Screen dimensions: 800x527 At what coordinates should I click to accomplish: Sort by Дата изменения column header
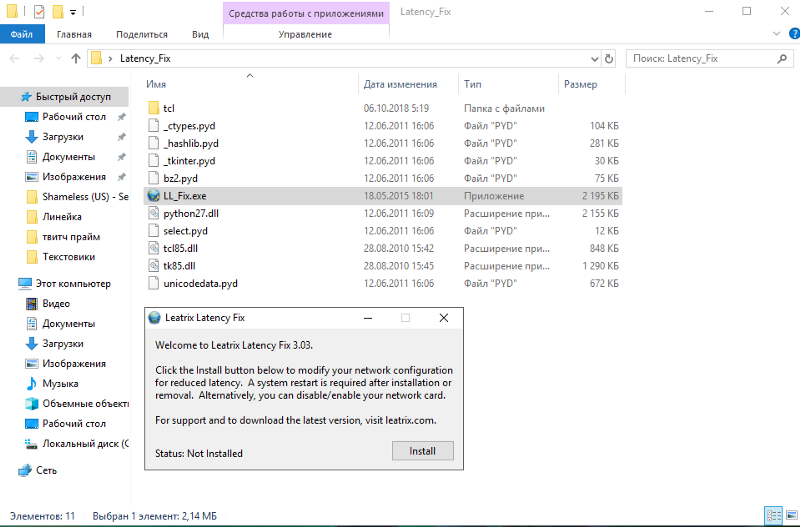point(401,84)
